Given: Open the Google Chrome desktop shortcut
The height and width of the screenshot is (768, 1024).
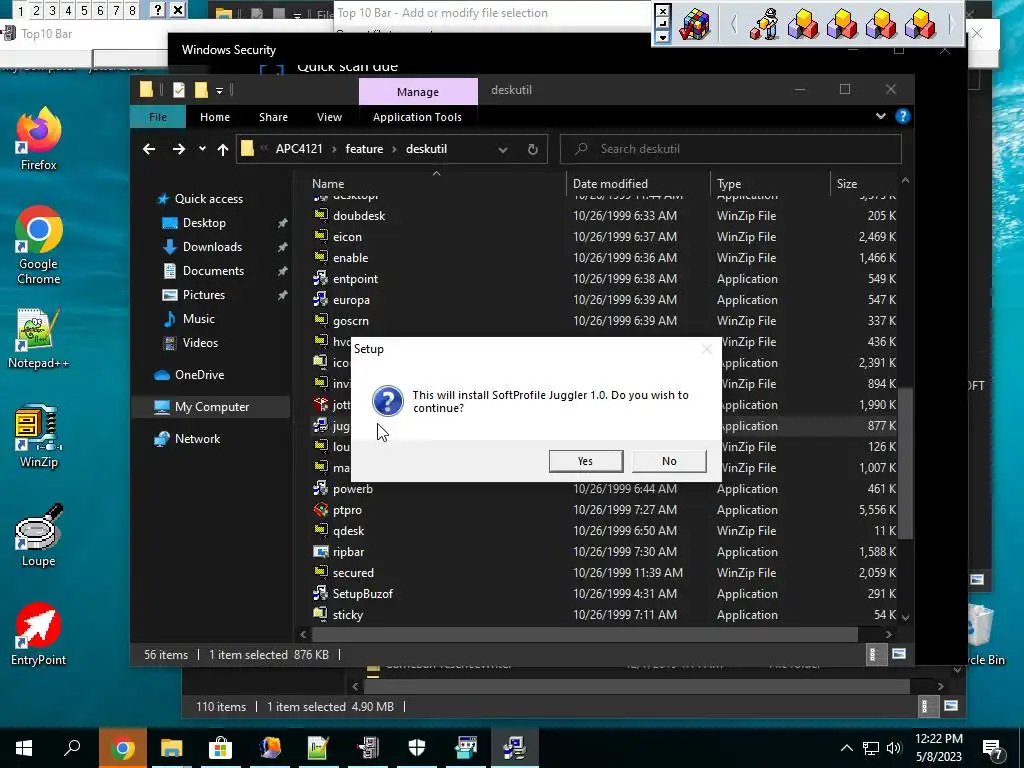Looking at the screenshot, I should 39,246.
